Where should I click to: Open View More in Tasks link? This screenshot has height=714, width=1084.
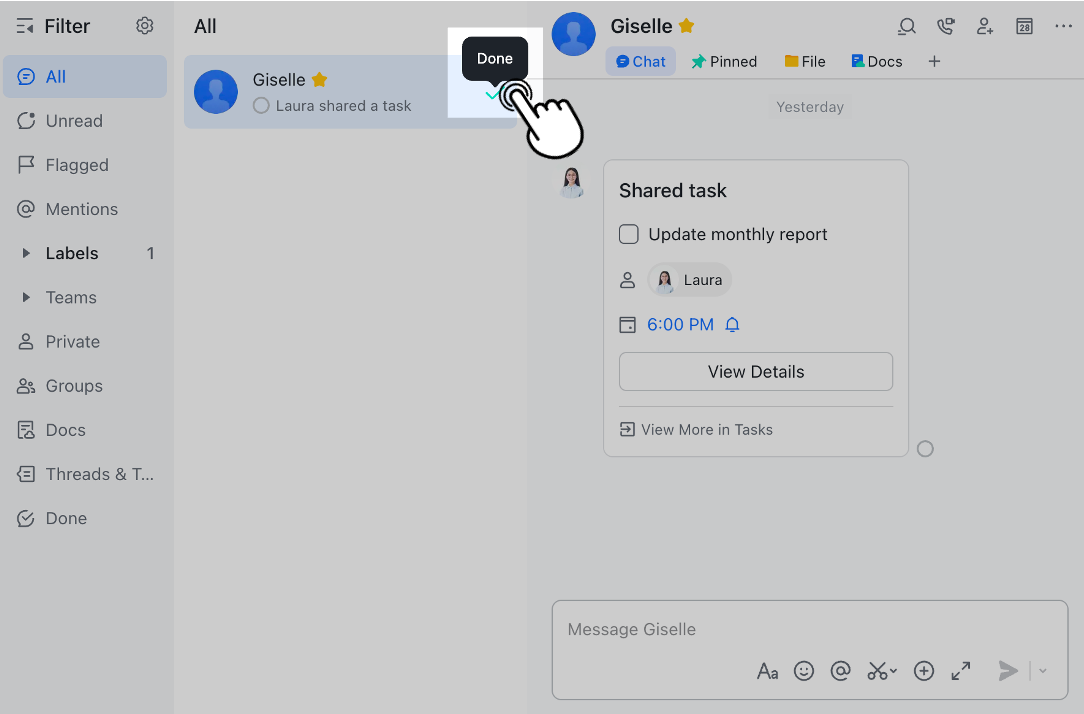coord(696,430)
